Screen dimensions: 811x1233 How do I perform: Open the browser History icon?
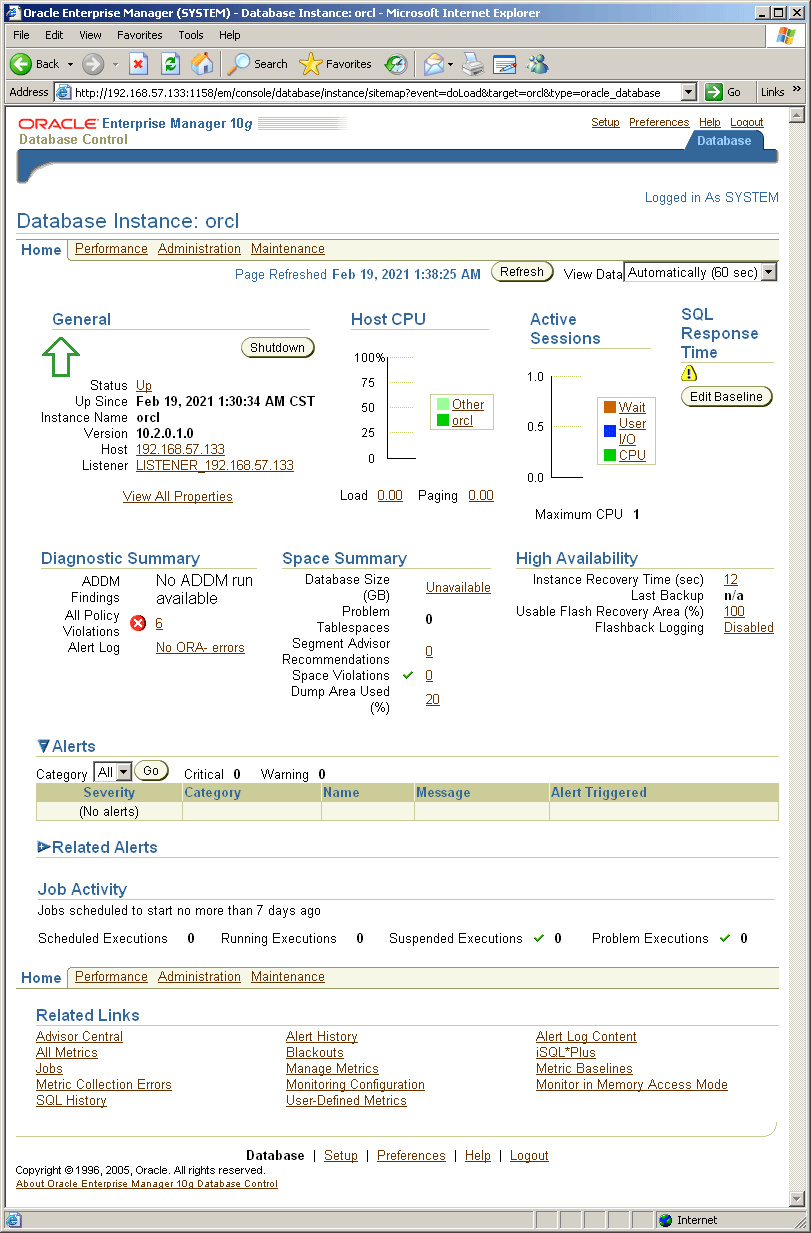397,64
